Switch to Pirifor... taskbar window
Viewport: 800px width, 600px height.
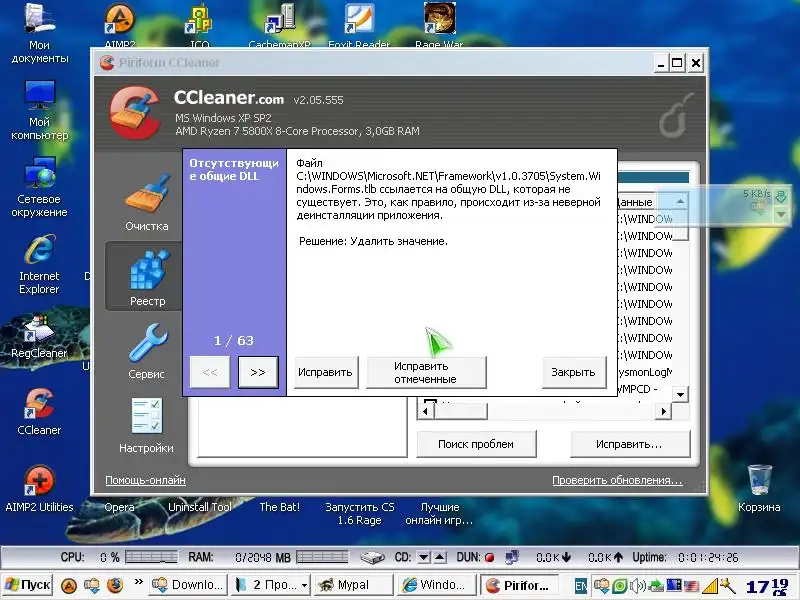pos(520,585)
